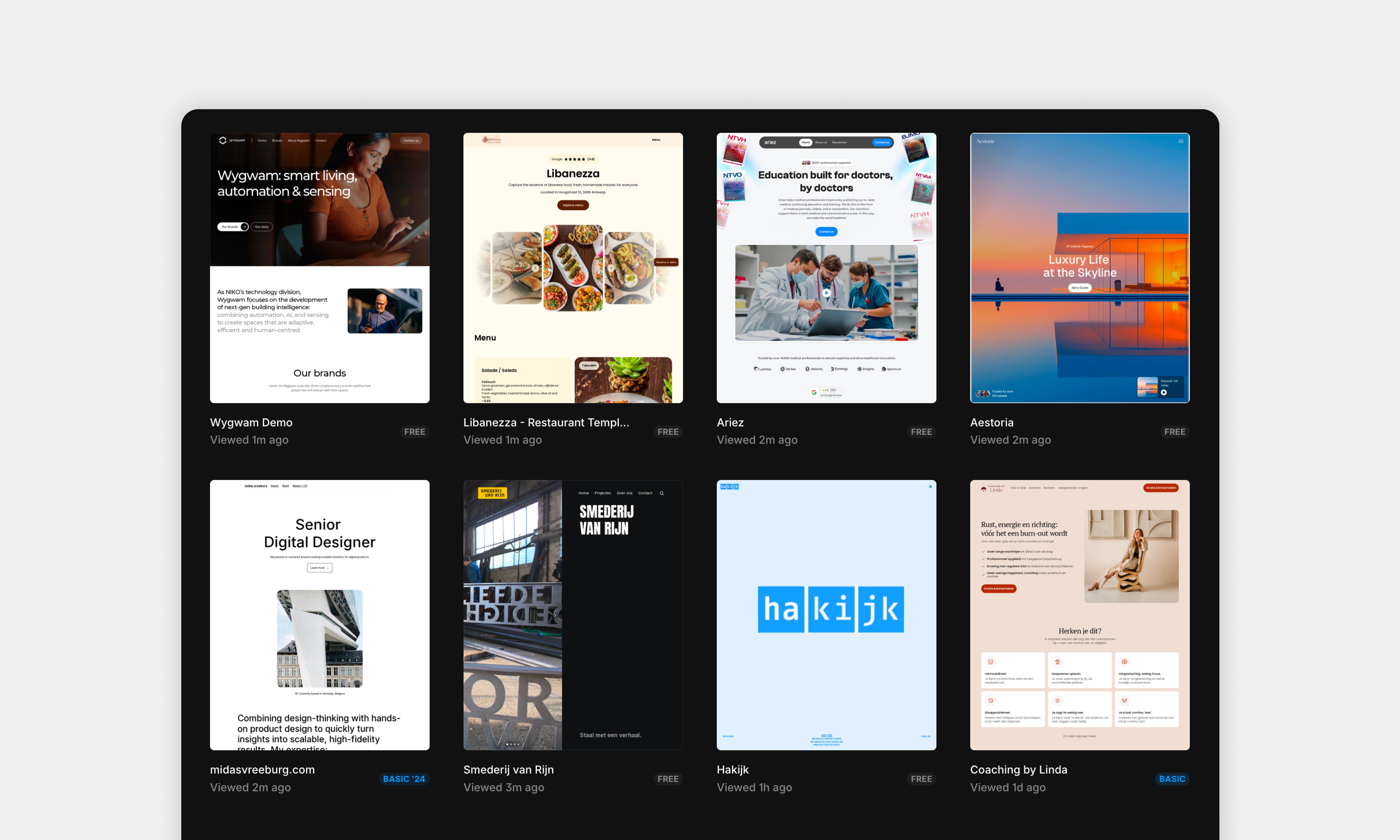
Task: Click hamburger menu icon in Aestoria preview
Action: click(x=1180, y=141)
